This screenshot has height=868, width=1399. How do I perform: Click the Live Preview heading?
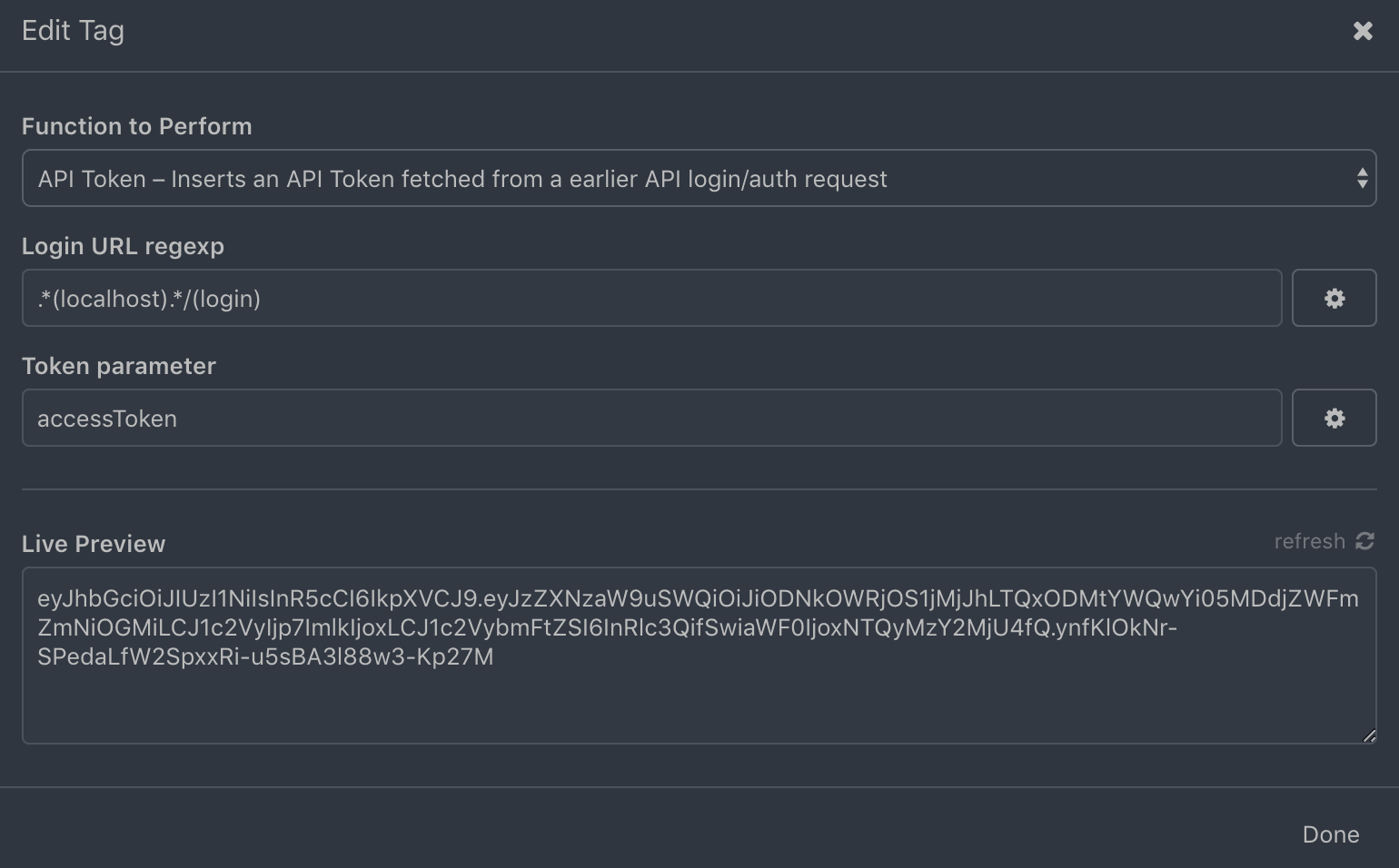pos(94,544)
